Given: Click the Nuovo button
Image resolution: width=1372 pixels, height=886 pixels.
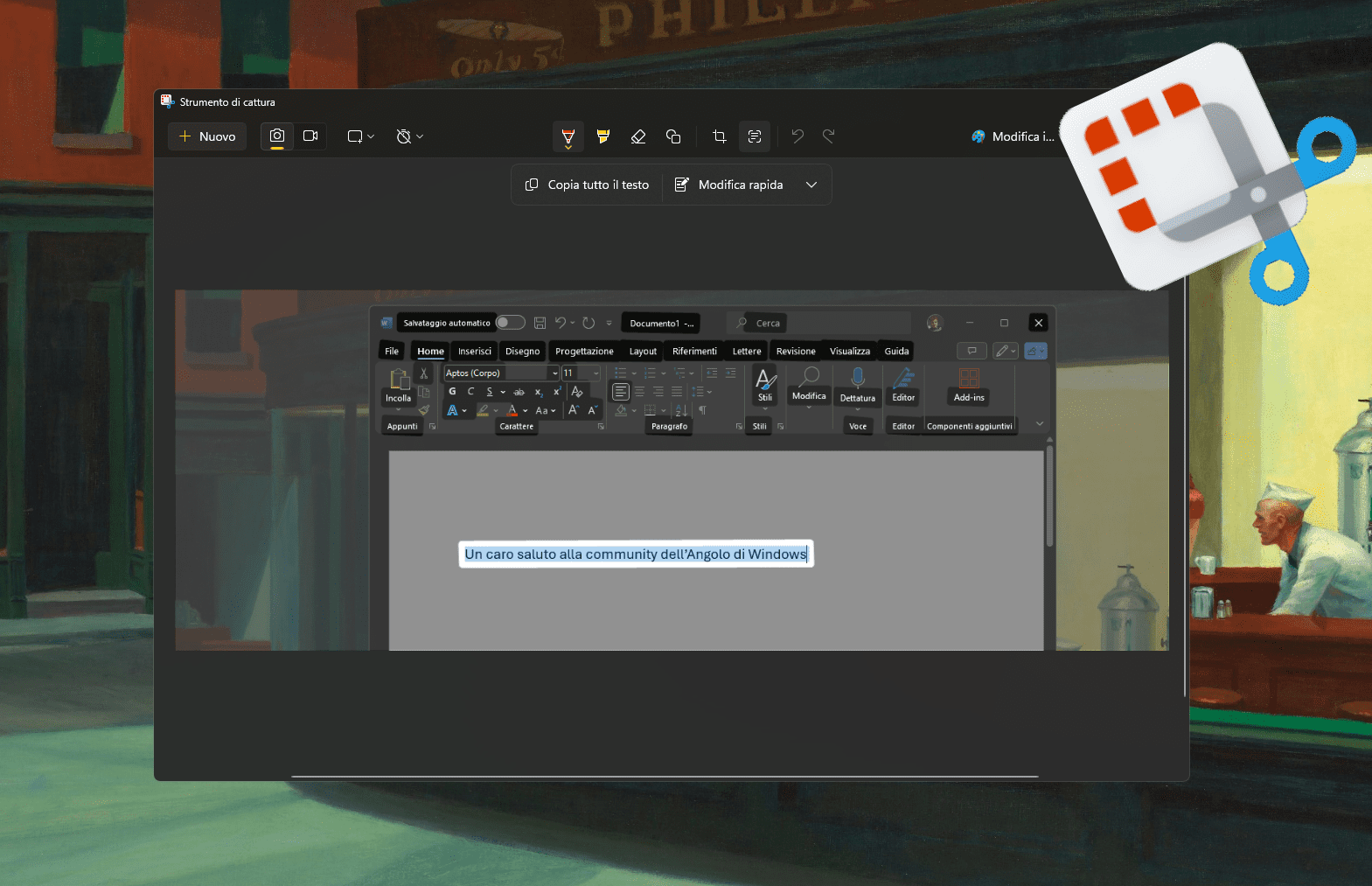Looking at the screenshot, I should (207, 136).
